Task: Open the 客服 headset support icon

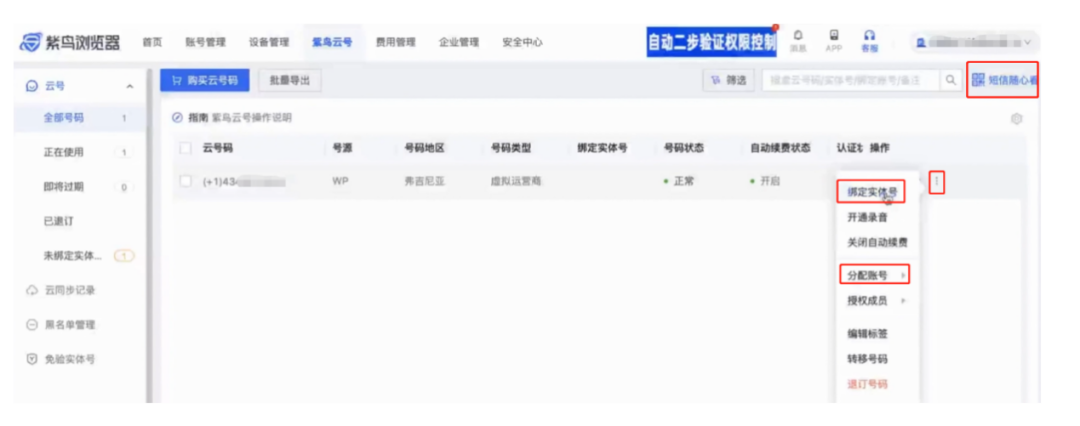Action: (870, 38)
